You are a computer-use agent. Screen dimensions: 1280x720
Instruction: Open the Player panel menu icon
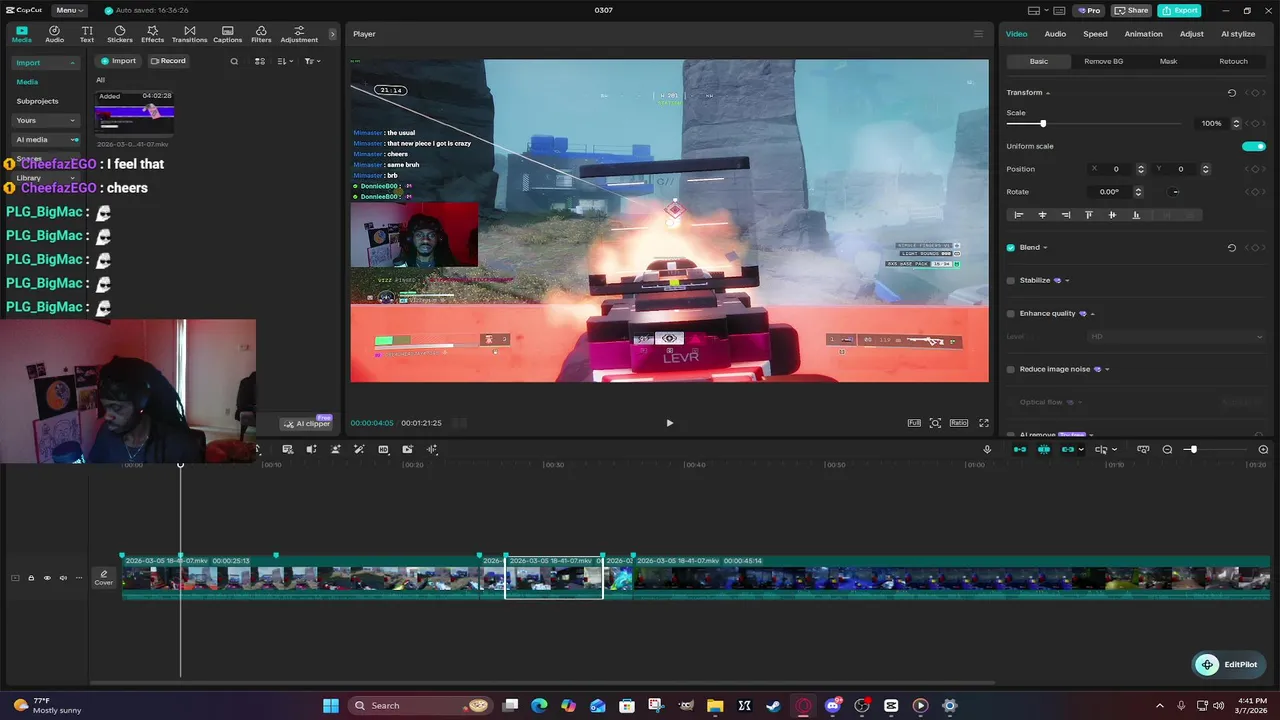tap(978, 34)
